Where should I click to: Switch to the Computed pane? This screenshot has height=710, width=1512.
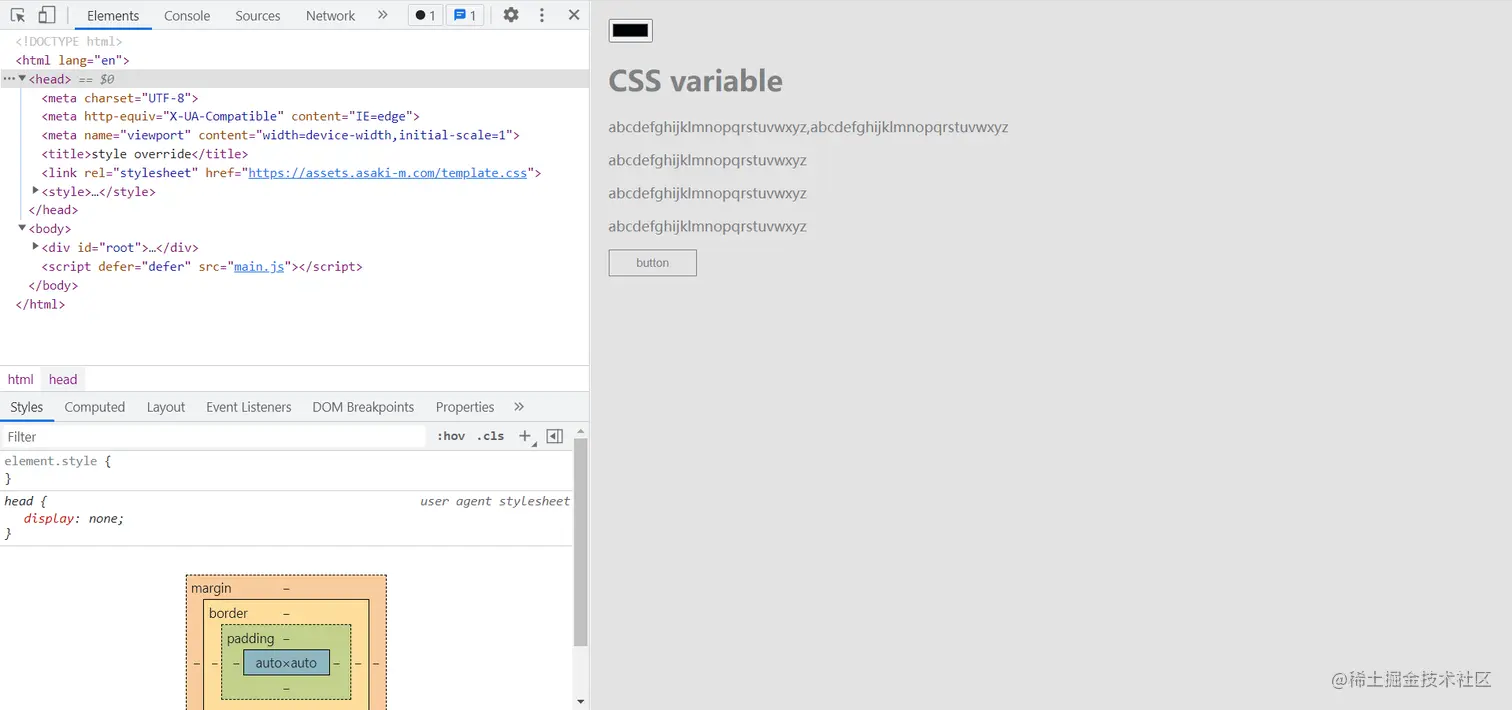click(x=95, y=407)
